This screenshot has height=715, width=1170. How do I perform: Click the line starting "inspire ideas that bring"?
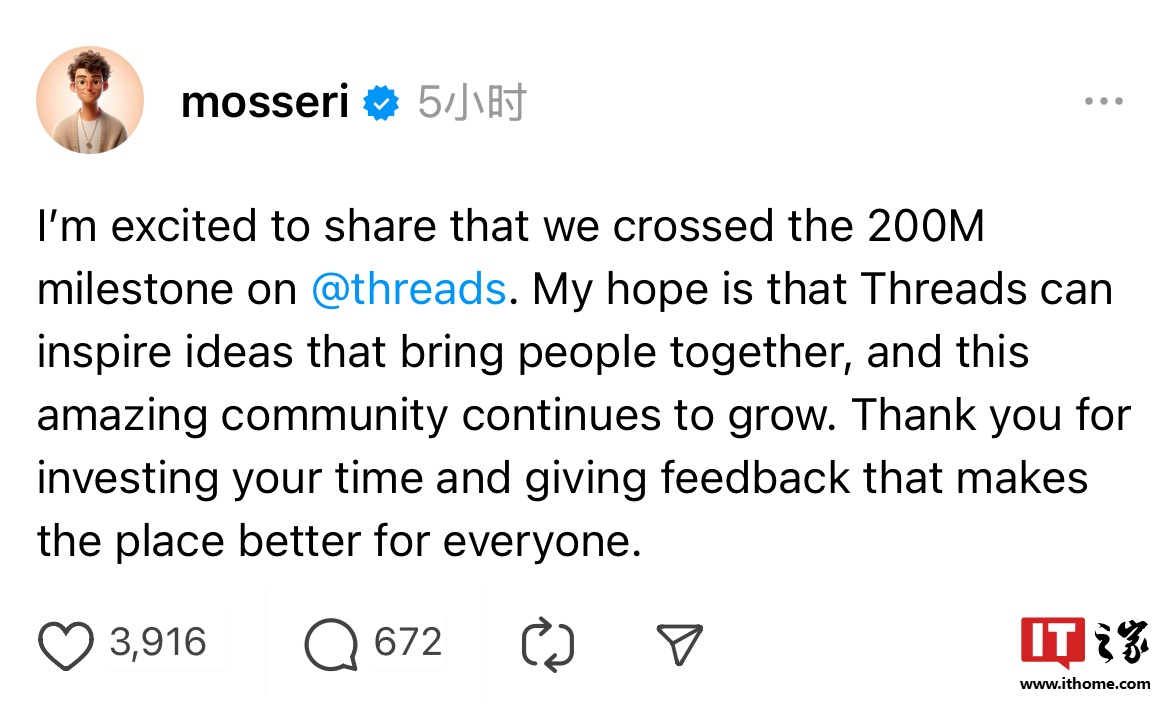(x=532, y=352)
